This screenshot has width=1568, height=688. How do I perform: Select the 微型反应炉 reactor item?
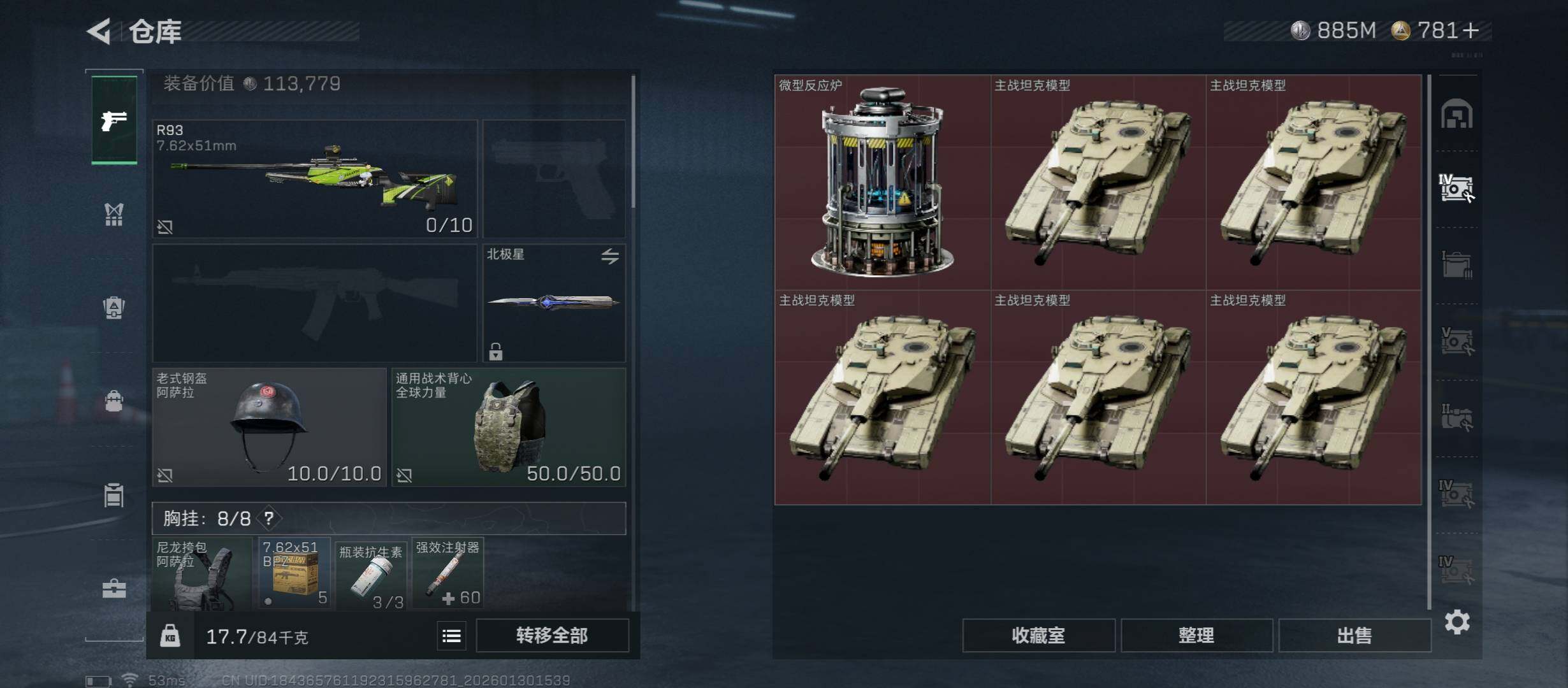point(883,182)
